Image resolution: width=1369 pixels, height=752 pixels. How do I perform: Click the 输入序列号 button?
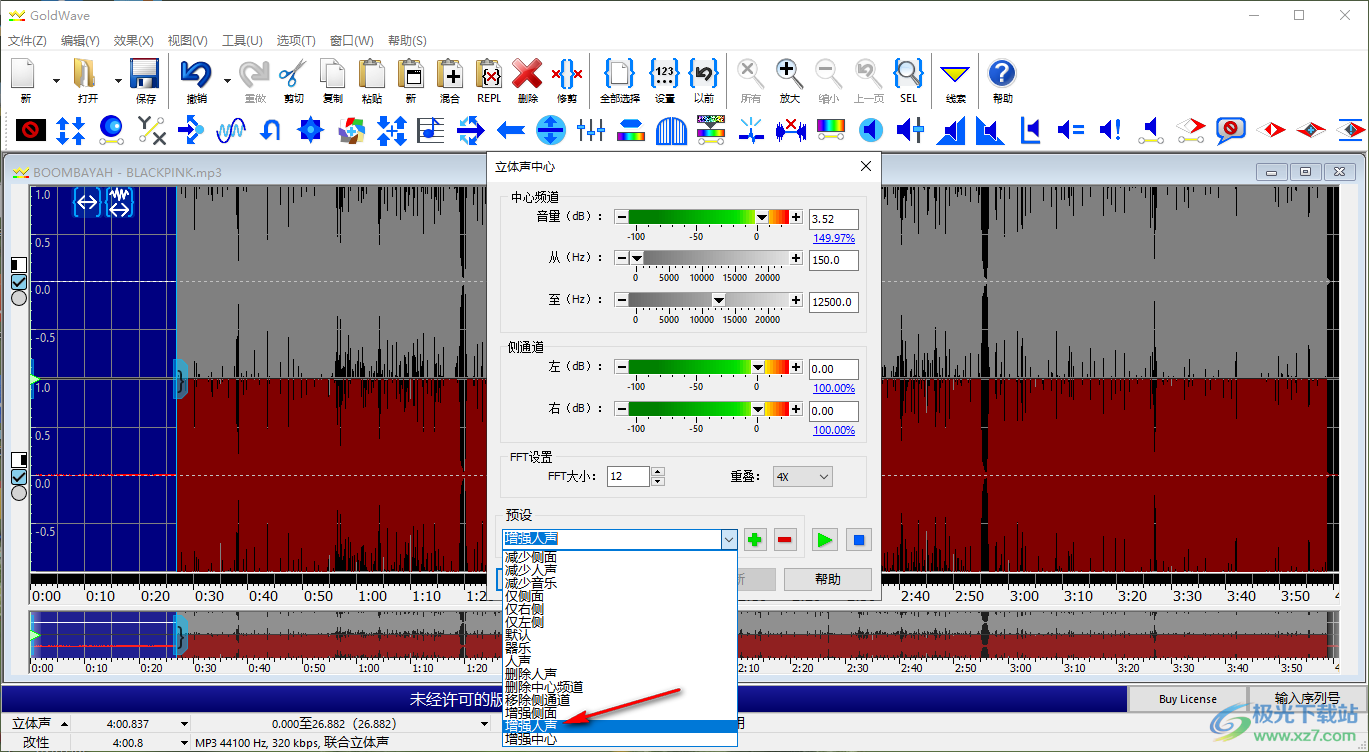tap(1307, 699)
